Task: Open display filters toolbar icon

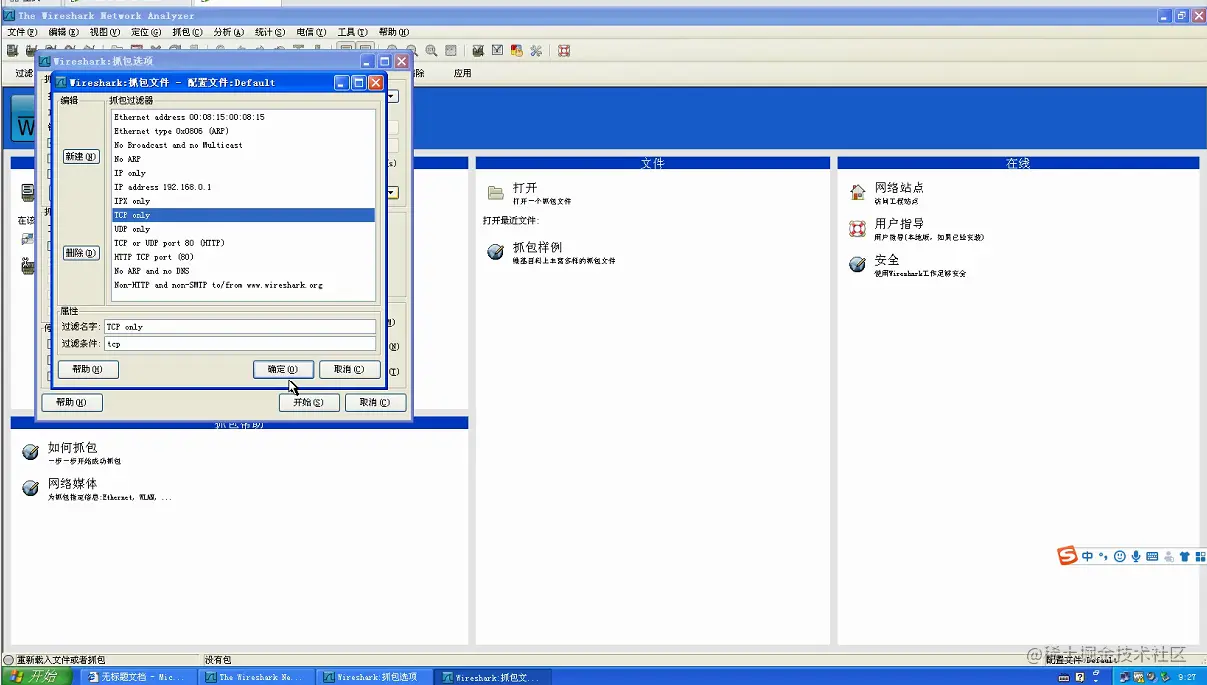Action: click(497, 50)
